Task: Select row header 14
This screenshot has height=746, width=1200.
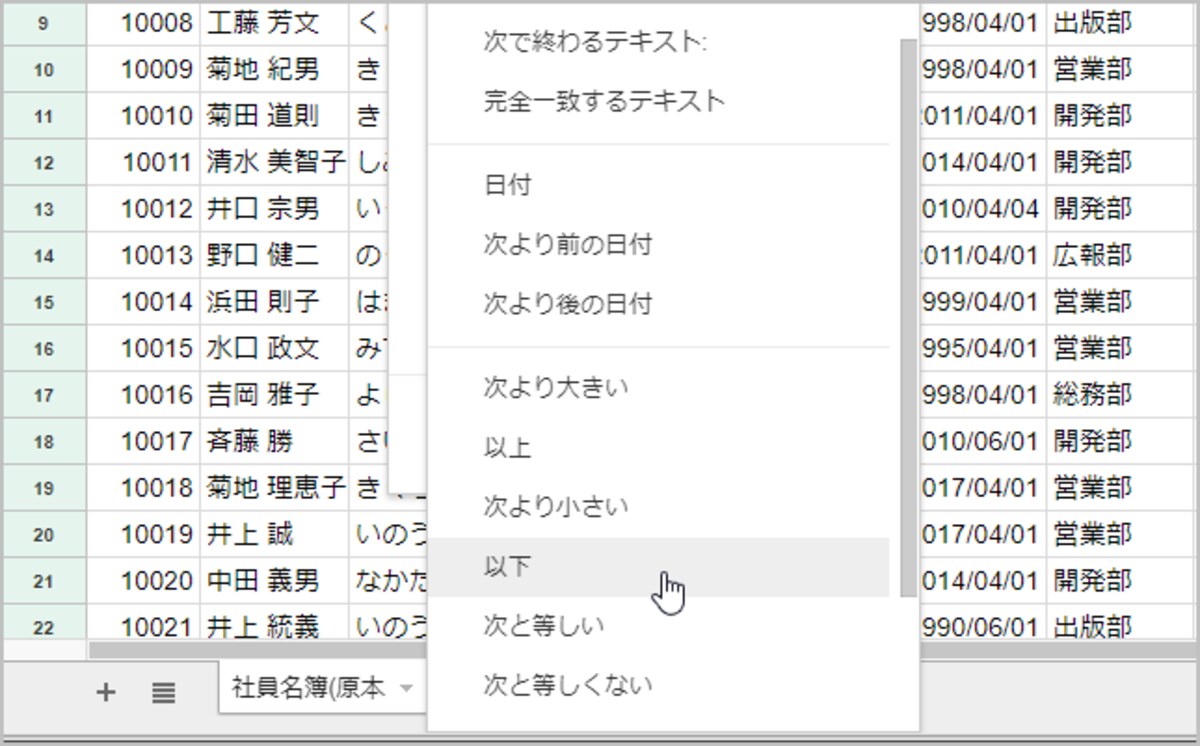Action: pos(44,255)
